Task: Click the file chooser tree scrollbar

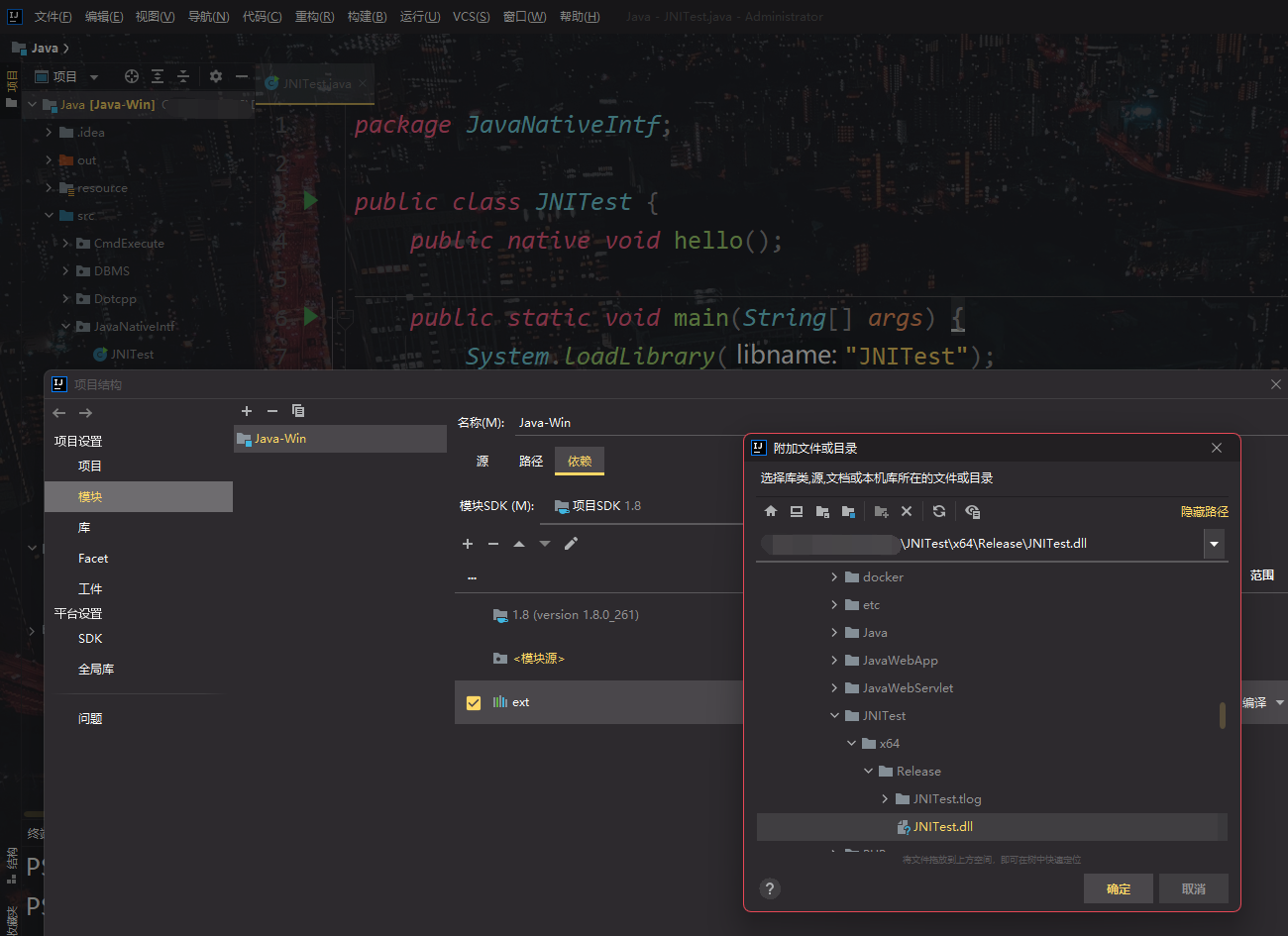Action: coord(1223,714)
